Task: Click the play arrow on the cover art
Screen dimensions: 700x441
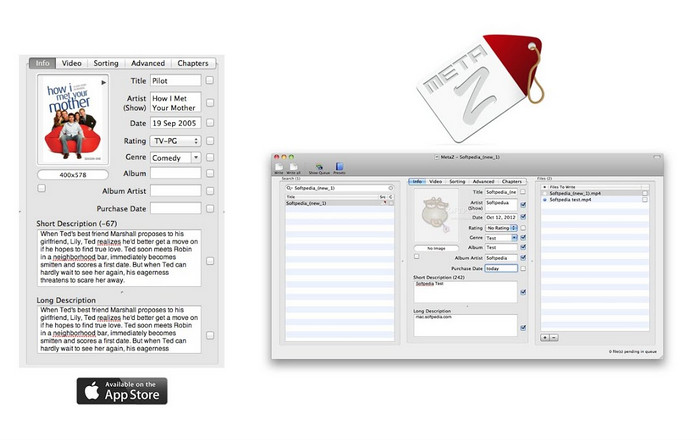Action: click(x=104, y=83)
